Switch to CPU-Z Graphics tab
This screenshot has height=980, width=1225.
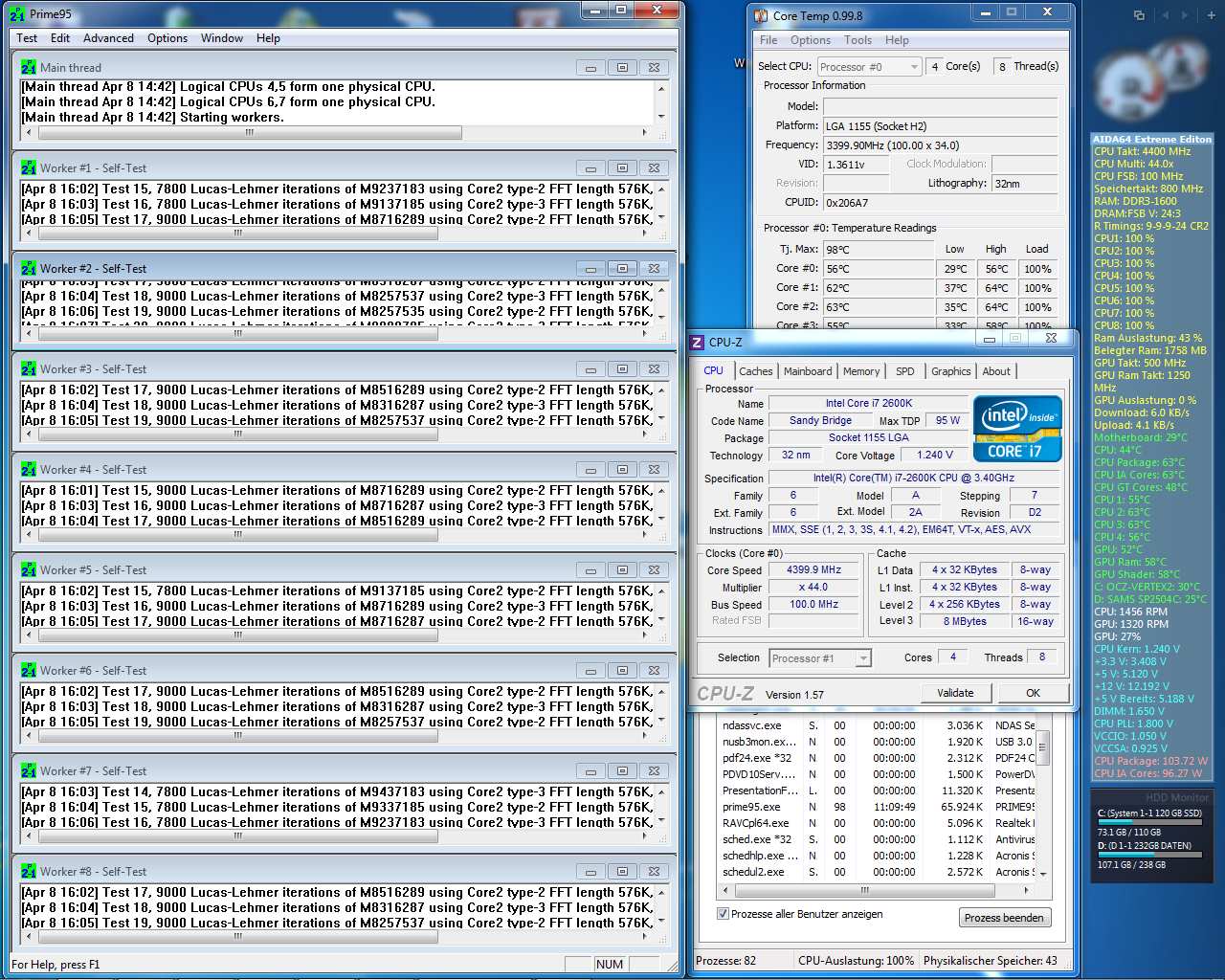pyautogui.click(x=950, y=371)
